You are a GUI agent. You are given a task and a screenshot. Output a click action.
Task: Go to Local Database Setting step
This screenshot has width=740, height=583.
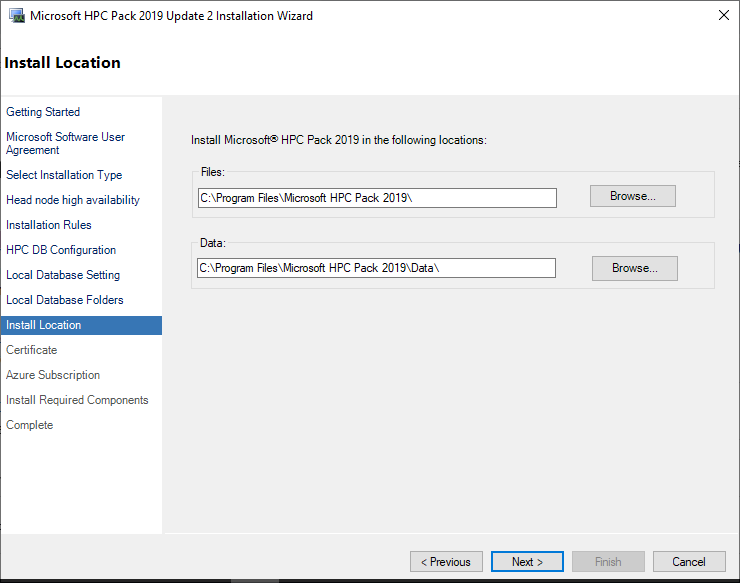pyautogui.click(x=63, y=275)
